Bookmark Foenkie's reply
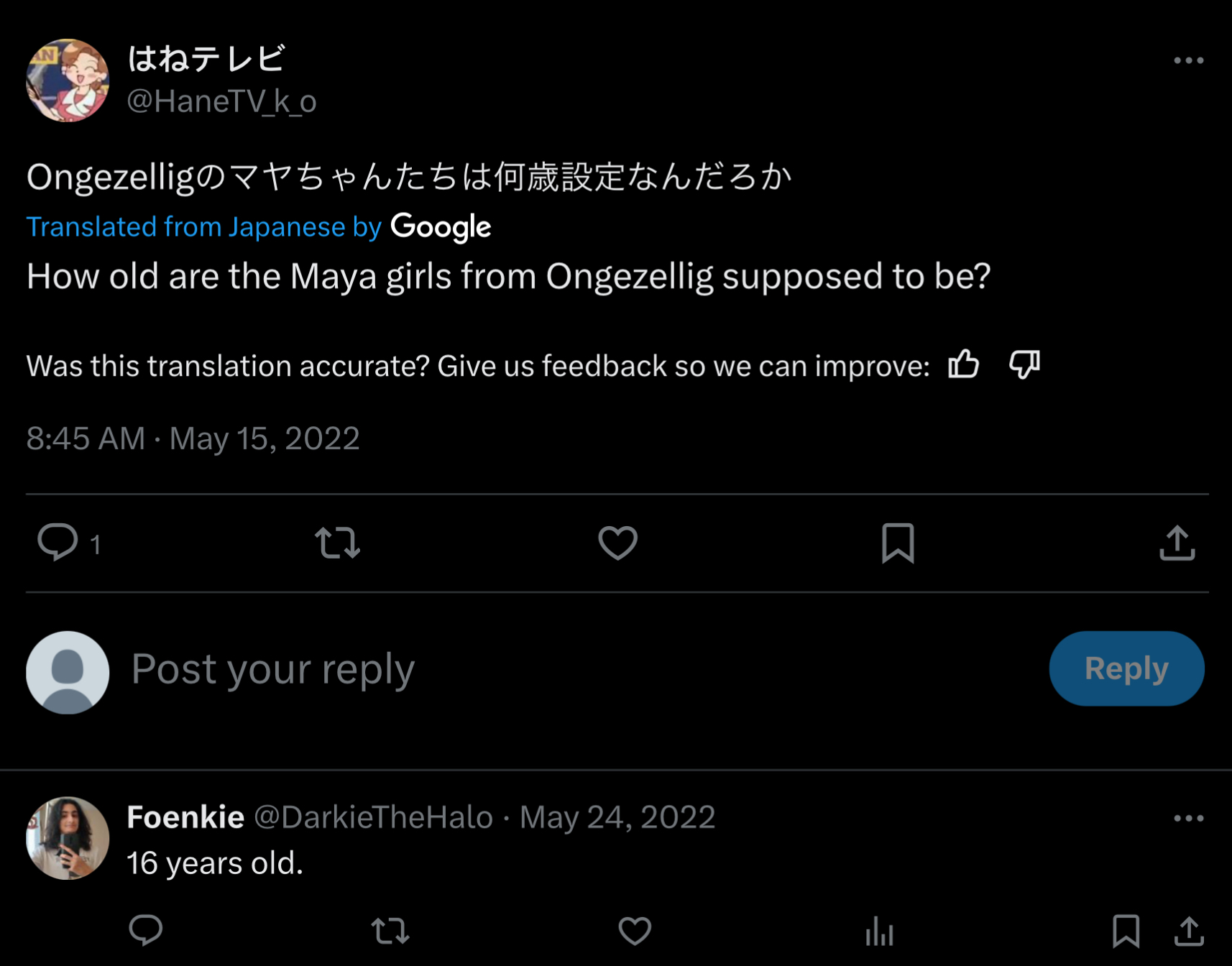This screenshot has height=966, width=1232. click(x=1126, y=931)
